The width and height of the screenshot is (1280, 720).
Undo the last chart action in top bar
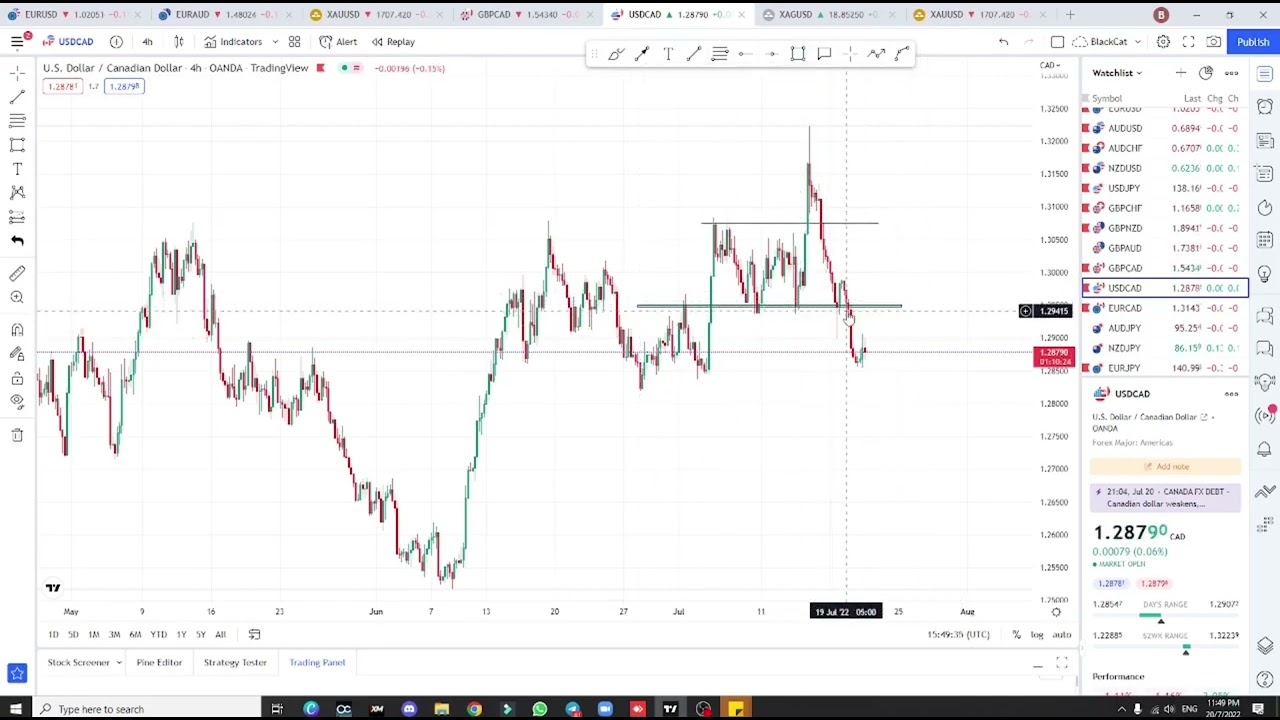1003,42
